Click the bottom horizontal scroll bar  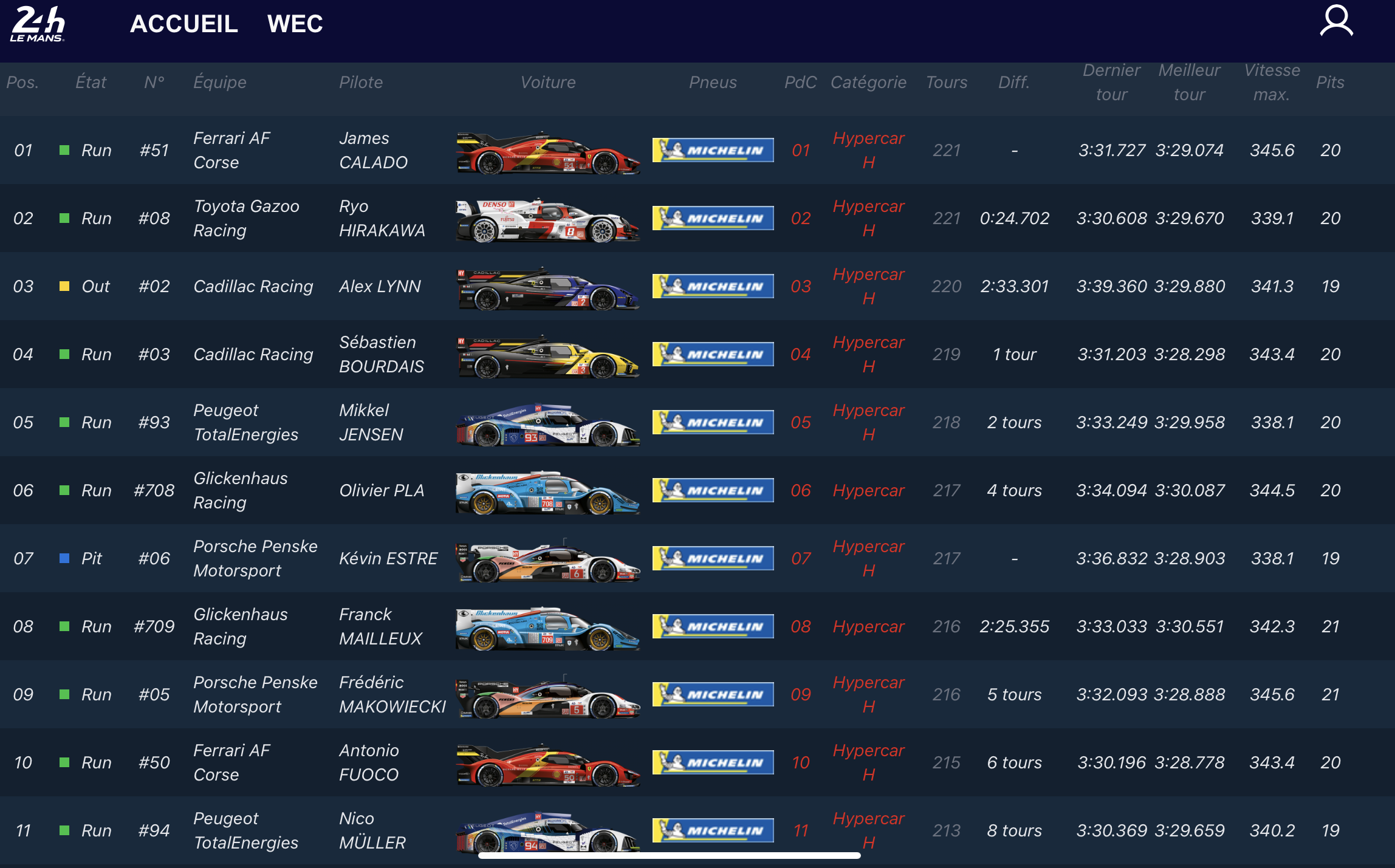(669, 855)
